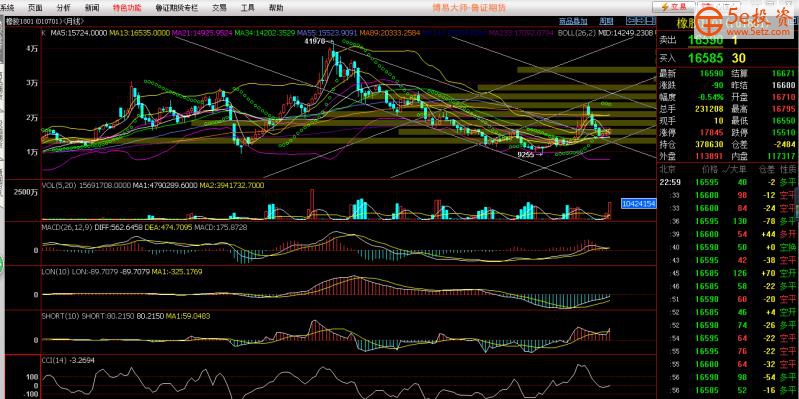Select the MACD(26,12,9) indicator label
799x399 pixels.
click(67, 227)
